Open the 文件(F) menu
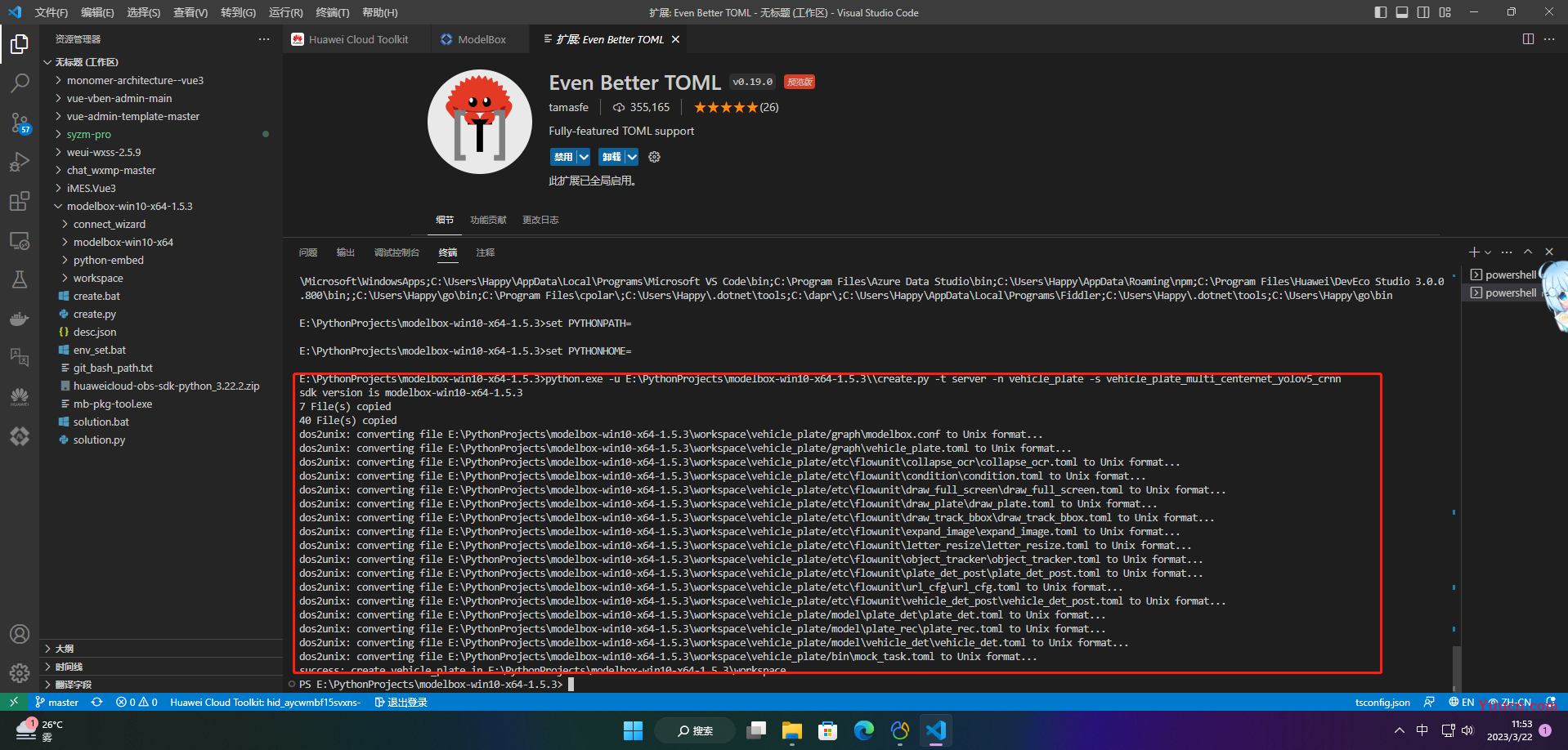 coord(52,12)
